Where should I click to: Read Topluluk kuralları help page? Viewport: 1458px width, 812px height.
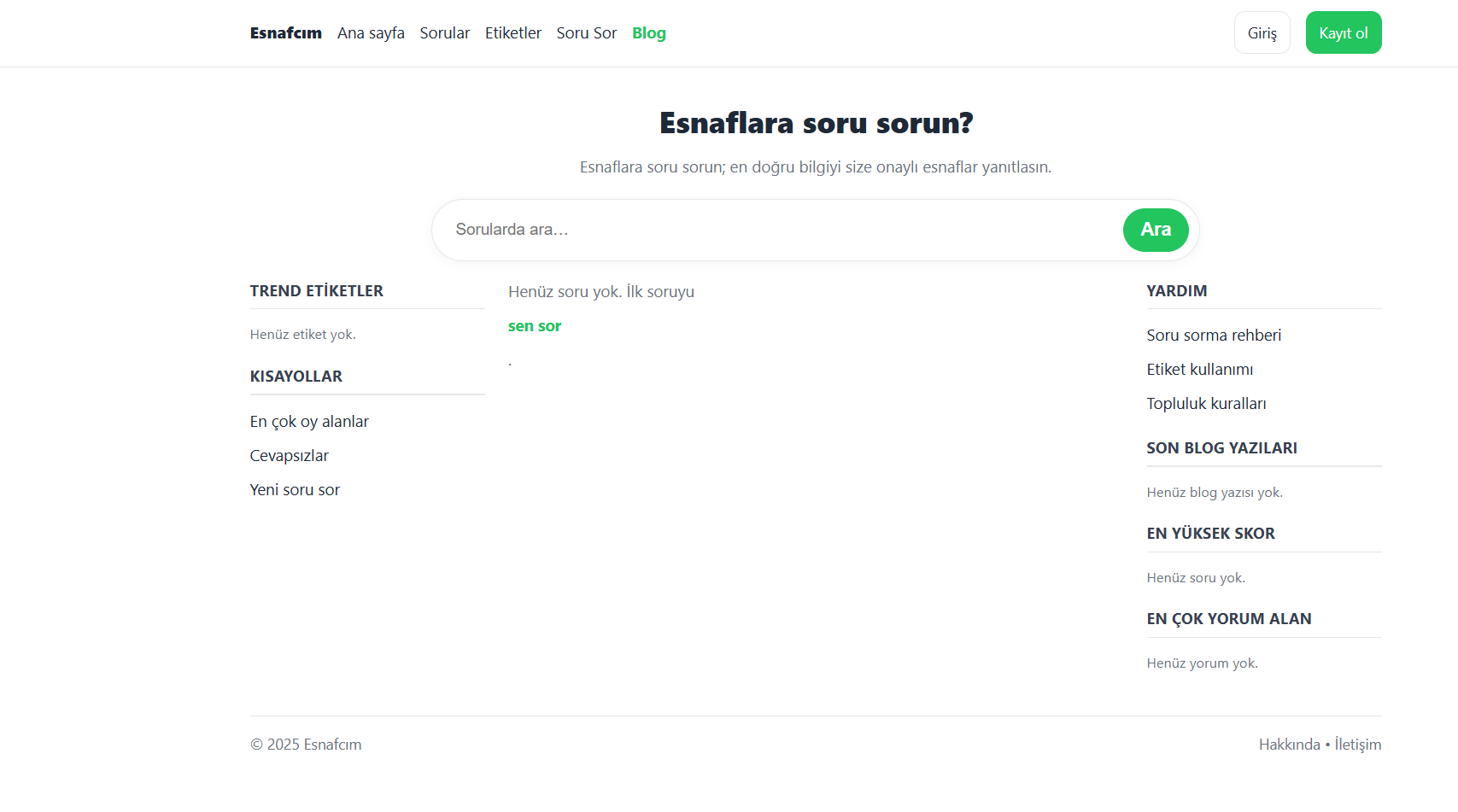pyautogui.click(x=1206, y=404)
